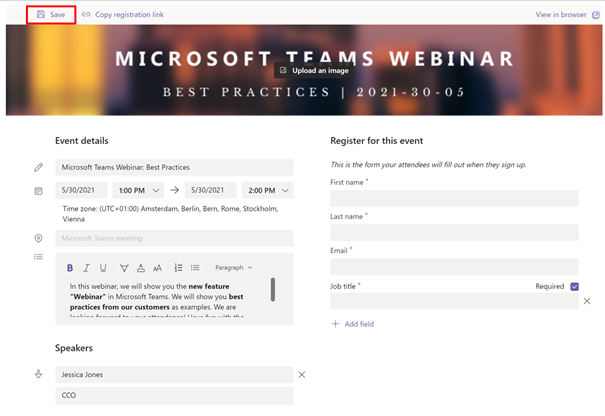Screen dimensions: 605x416
Task: Apply underline formatting
Action: 103,268
